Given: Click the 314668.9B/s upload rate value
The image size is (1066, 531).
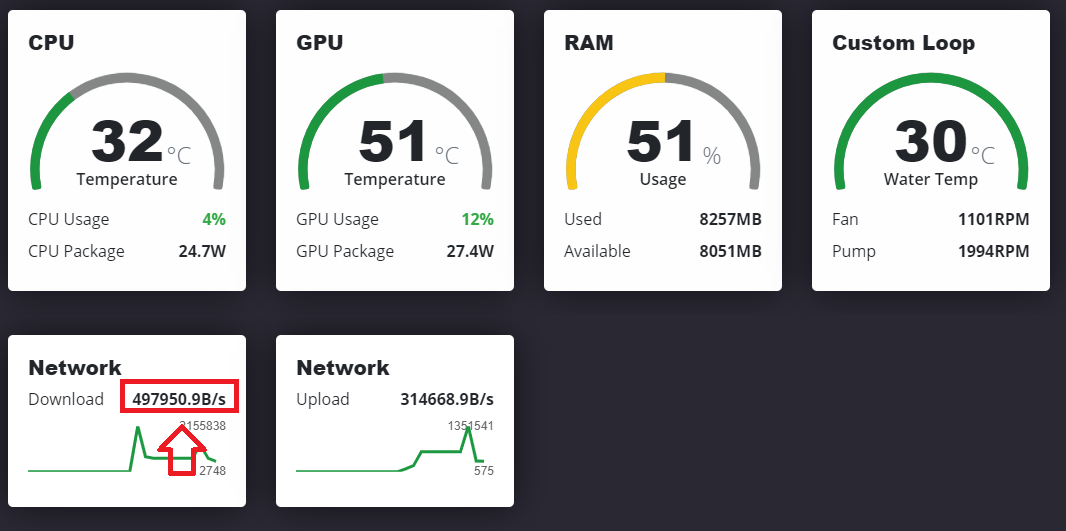Looking at the screenshot, I should (447, 399).
